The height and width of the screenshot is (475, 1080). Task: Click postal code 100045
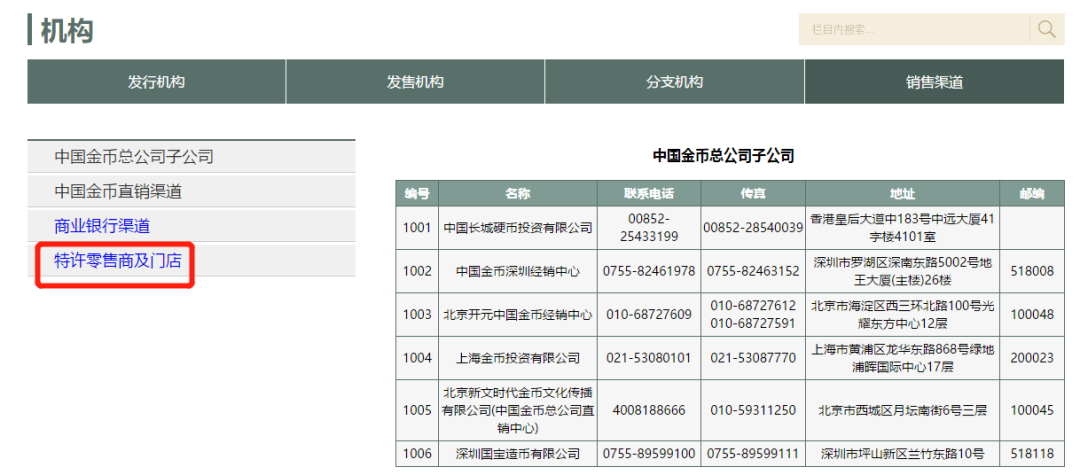coord(1032,410)
